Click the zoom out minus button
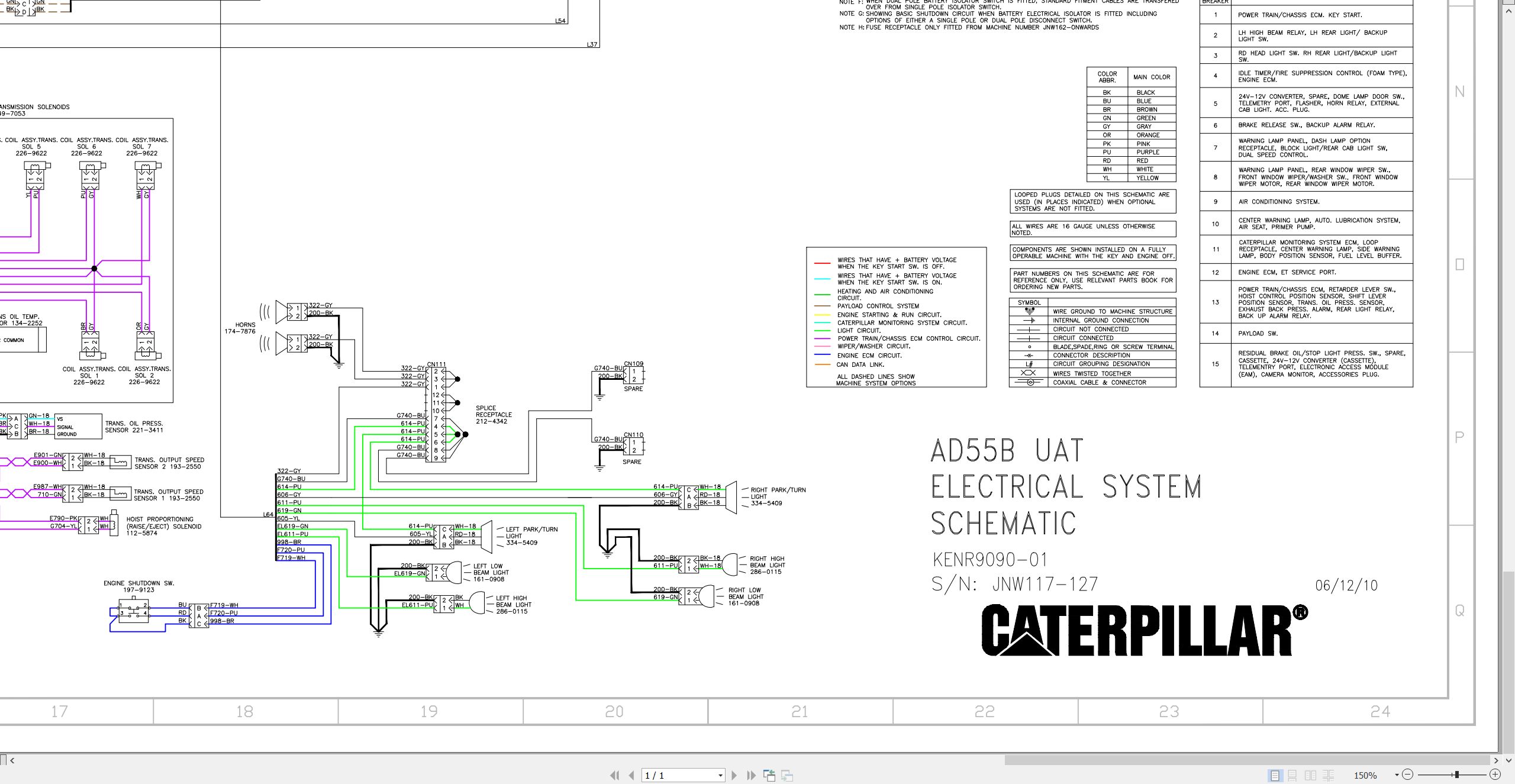Viewport: 1515px width, 784px height. point(1408,775)
